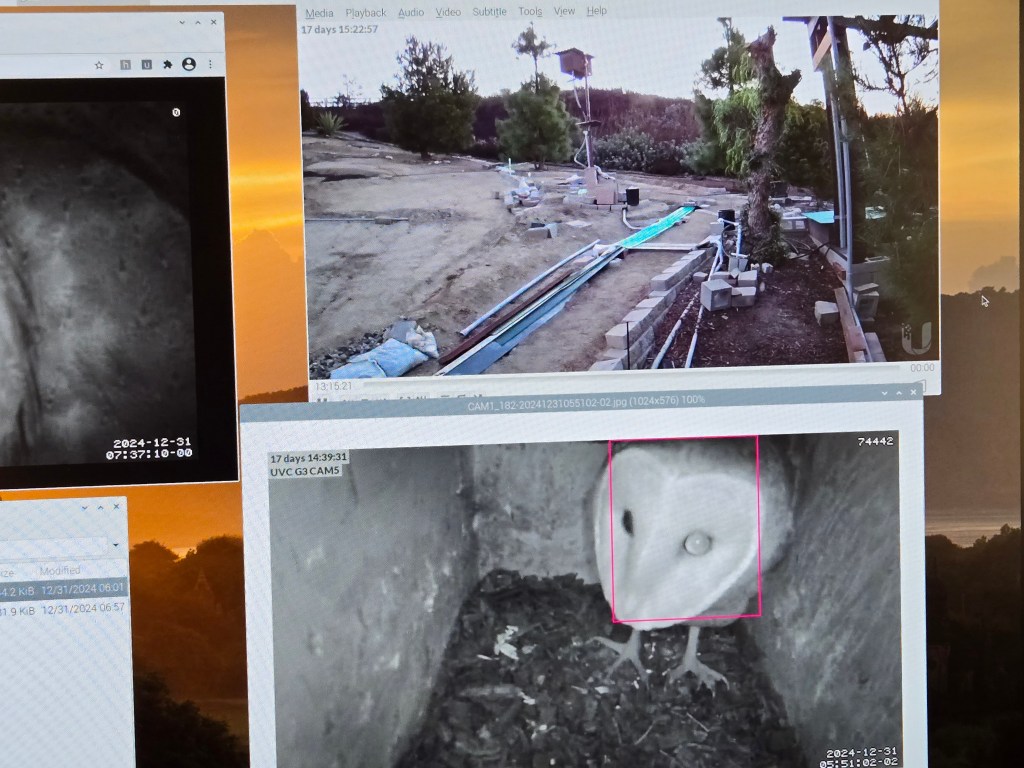The image size is (1024, 768).
Task: Open the View menu
Action: (x=564, y=11)
